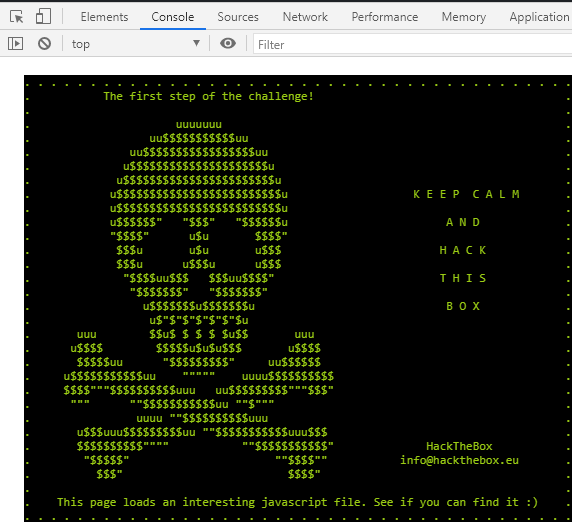The image size is (572, 522).
Task: Select the 'HackTheBox' signature text
Action: pyautogui.click(x=459, y=446)
